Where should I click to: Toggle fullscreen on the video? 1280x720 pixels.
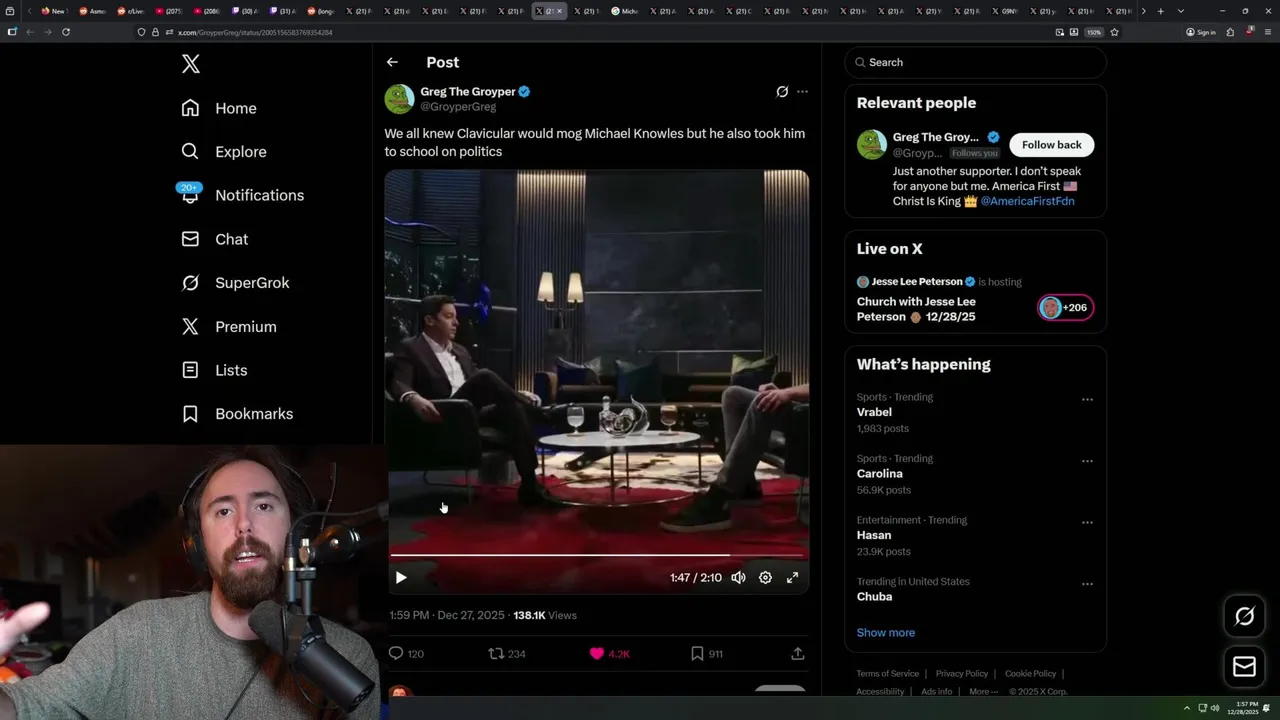click(792, 577)
